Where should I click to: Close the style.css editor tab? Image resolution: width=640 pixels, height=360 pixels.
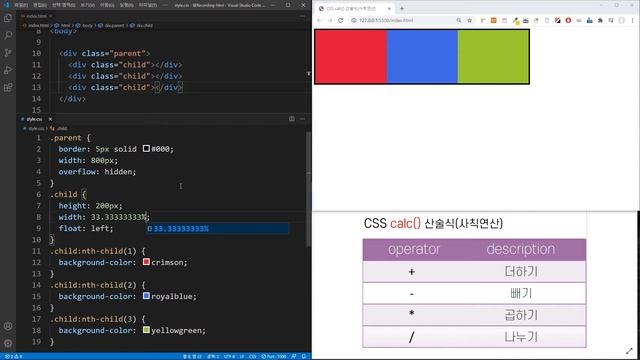(50, 119)
